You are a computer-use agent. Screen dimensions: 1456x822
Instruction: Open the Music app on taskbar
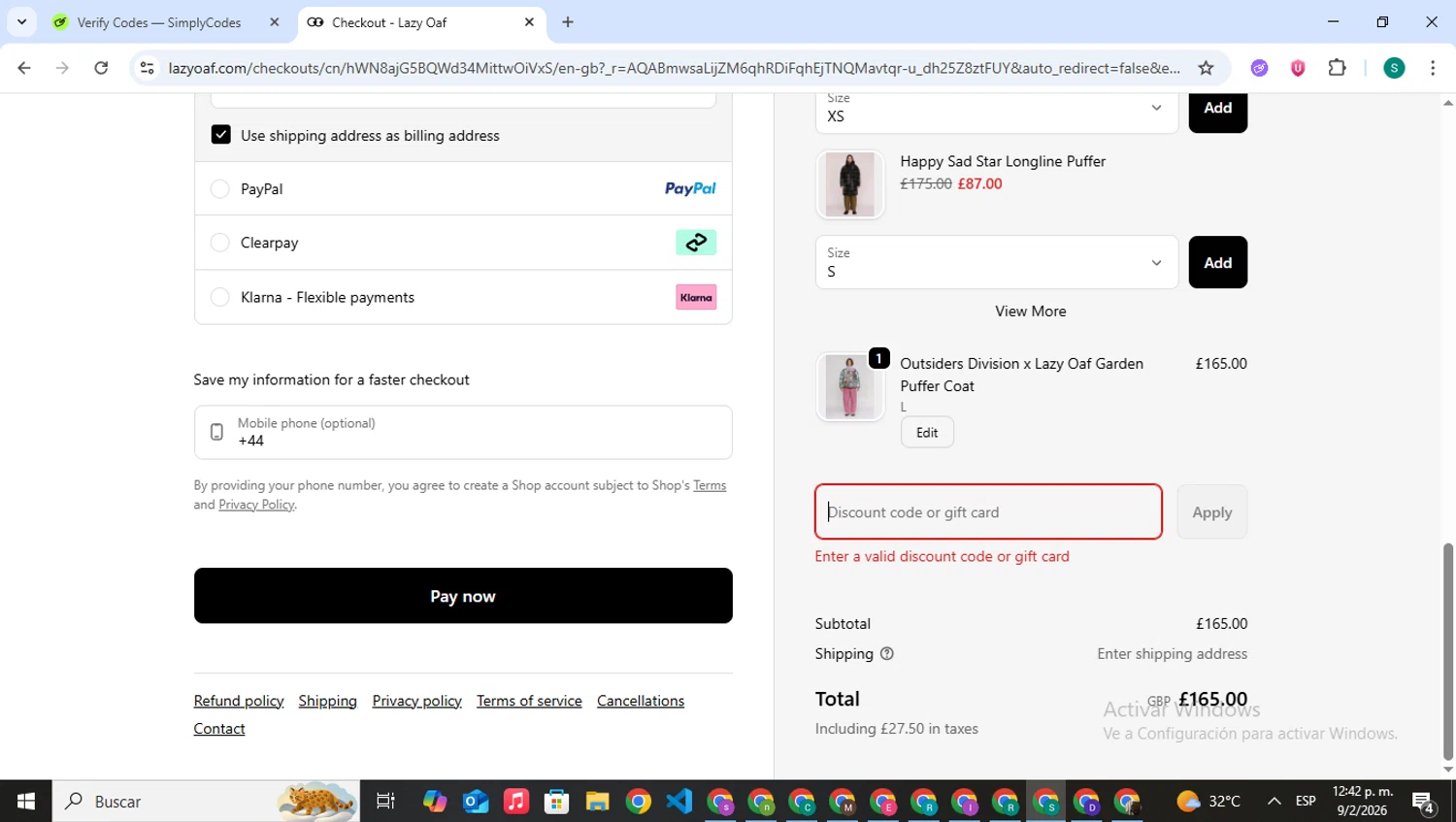click(516, 802)
